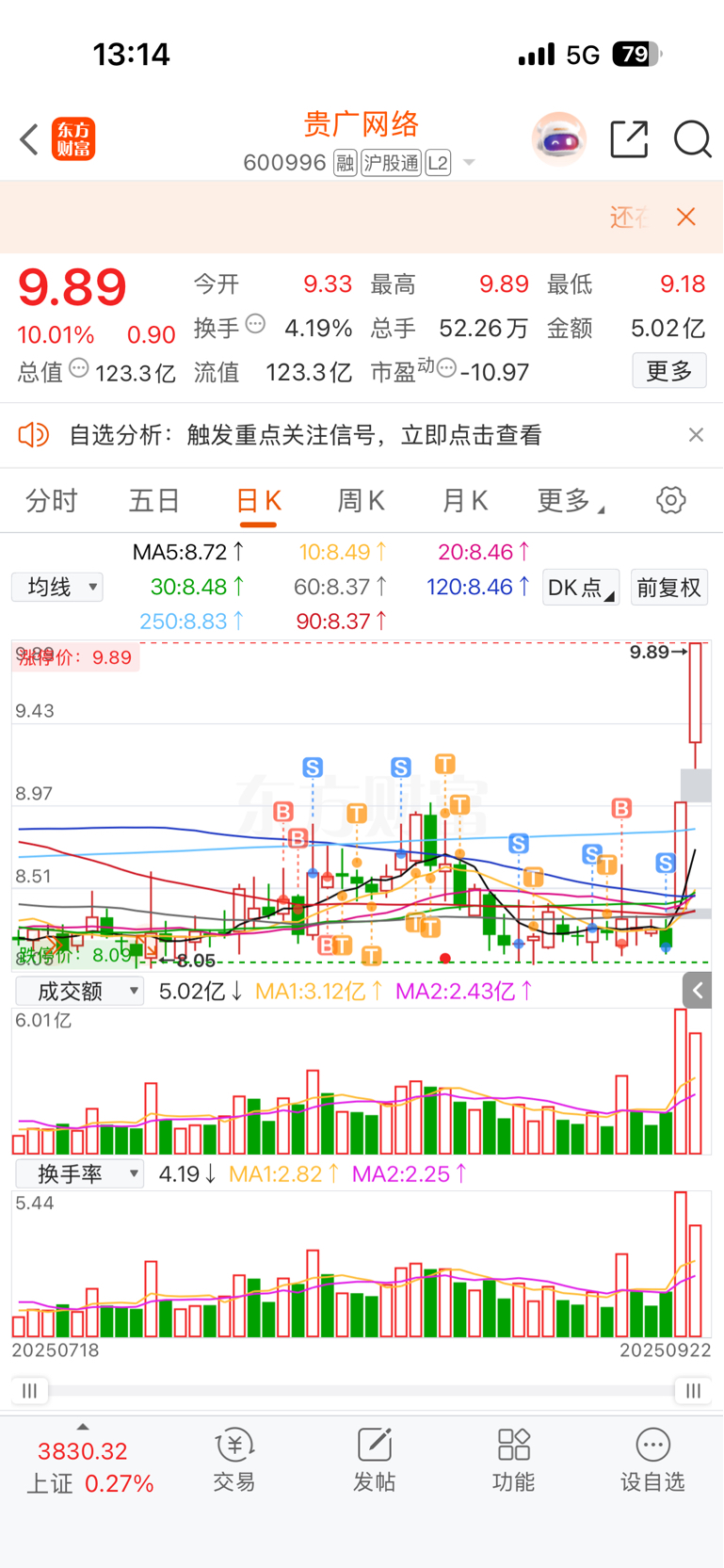This screenshot has width=724, height=1568.
Task: Open the search magnifier icon
Action: (692, 139)
